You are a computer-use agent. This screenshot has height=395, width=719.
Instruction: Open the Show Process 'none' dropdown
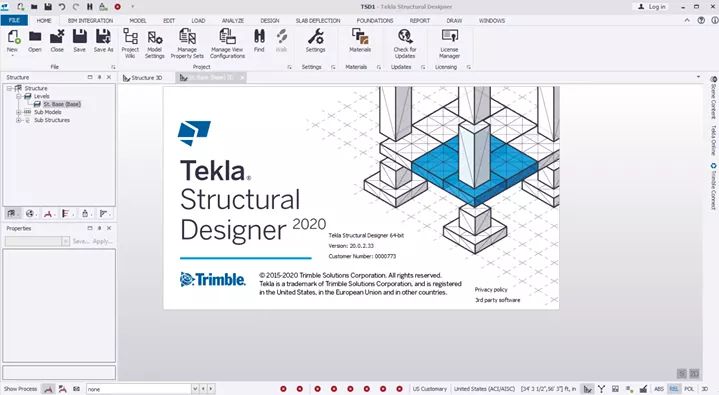click(195, 389)
